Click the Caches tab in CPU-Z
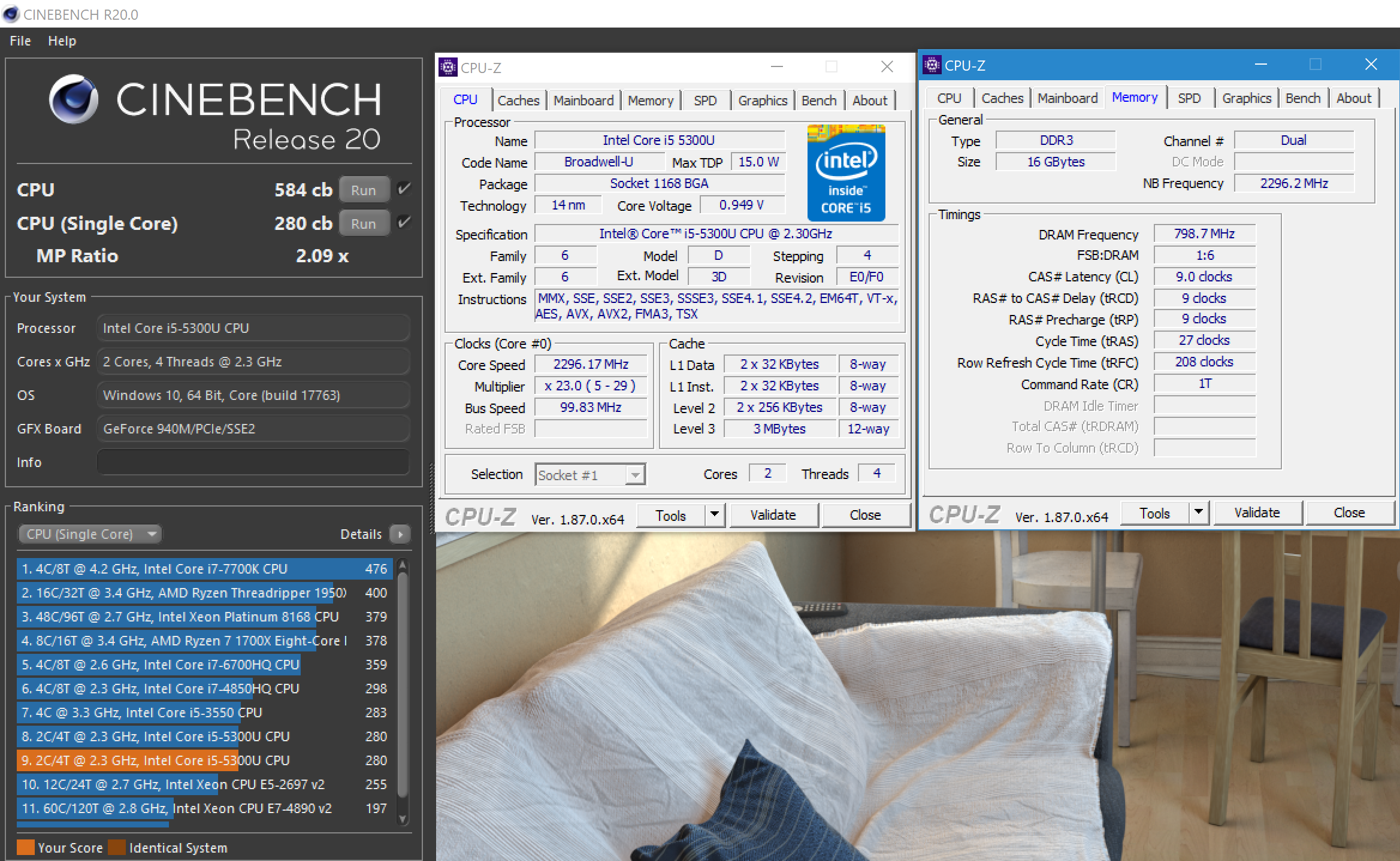Screen dimensions: 1400x861 click(x=515, y=99)
